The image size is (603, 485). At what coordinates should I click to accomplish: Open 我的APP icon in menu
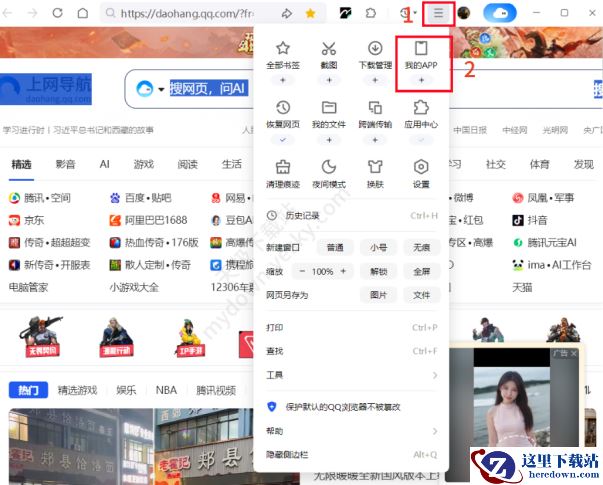click(421, 49)
